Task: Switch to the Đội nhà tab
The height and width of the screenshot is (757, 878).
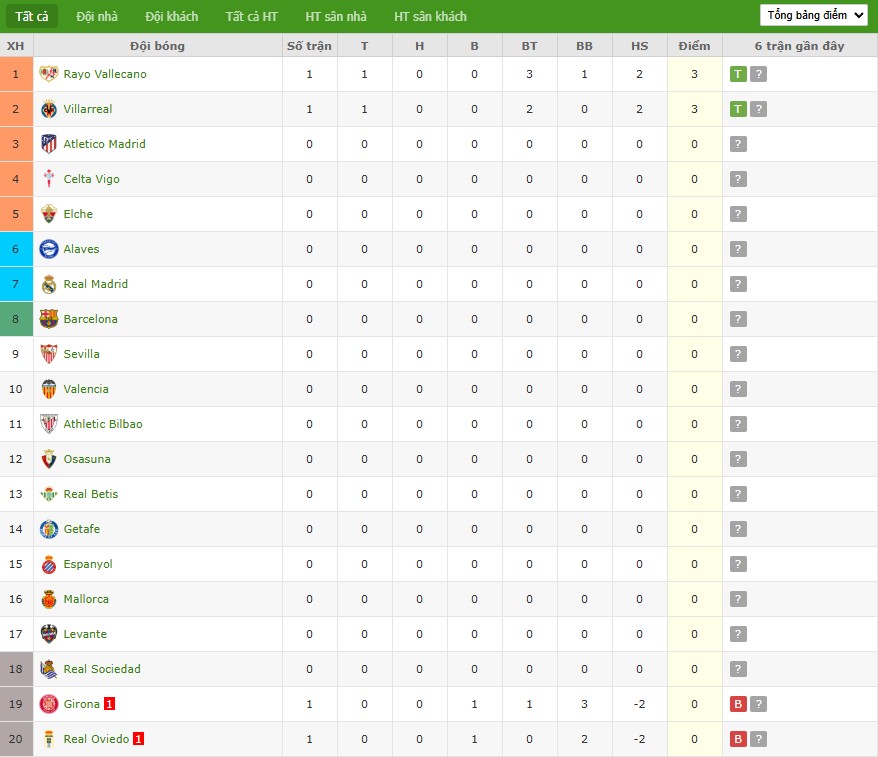Action: point(96,16)
